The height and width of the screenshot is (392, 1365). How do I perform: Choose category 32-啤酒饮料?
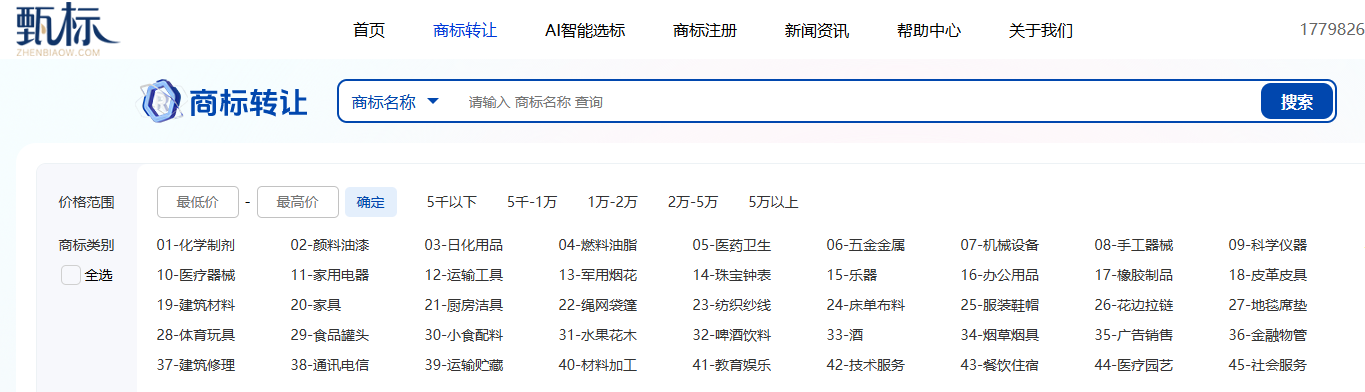pos(732,335)
